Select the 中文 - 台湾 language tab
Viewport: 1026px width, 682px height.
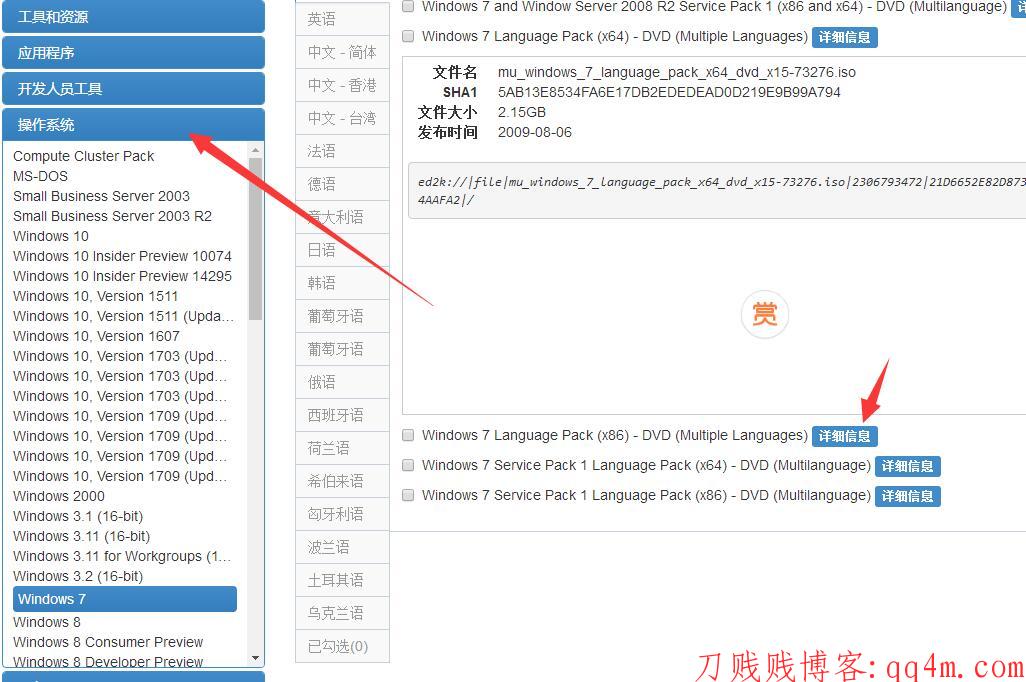pyautogui.click(x=342, y=118)
